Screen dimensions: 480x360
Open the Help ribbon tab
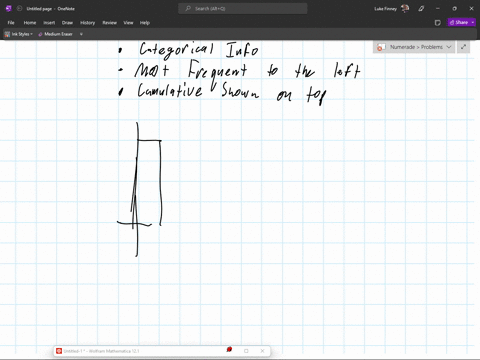click(145, 23)
